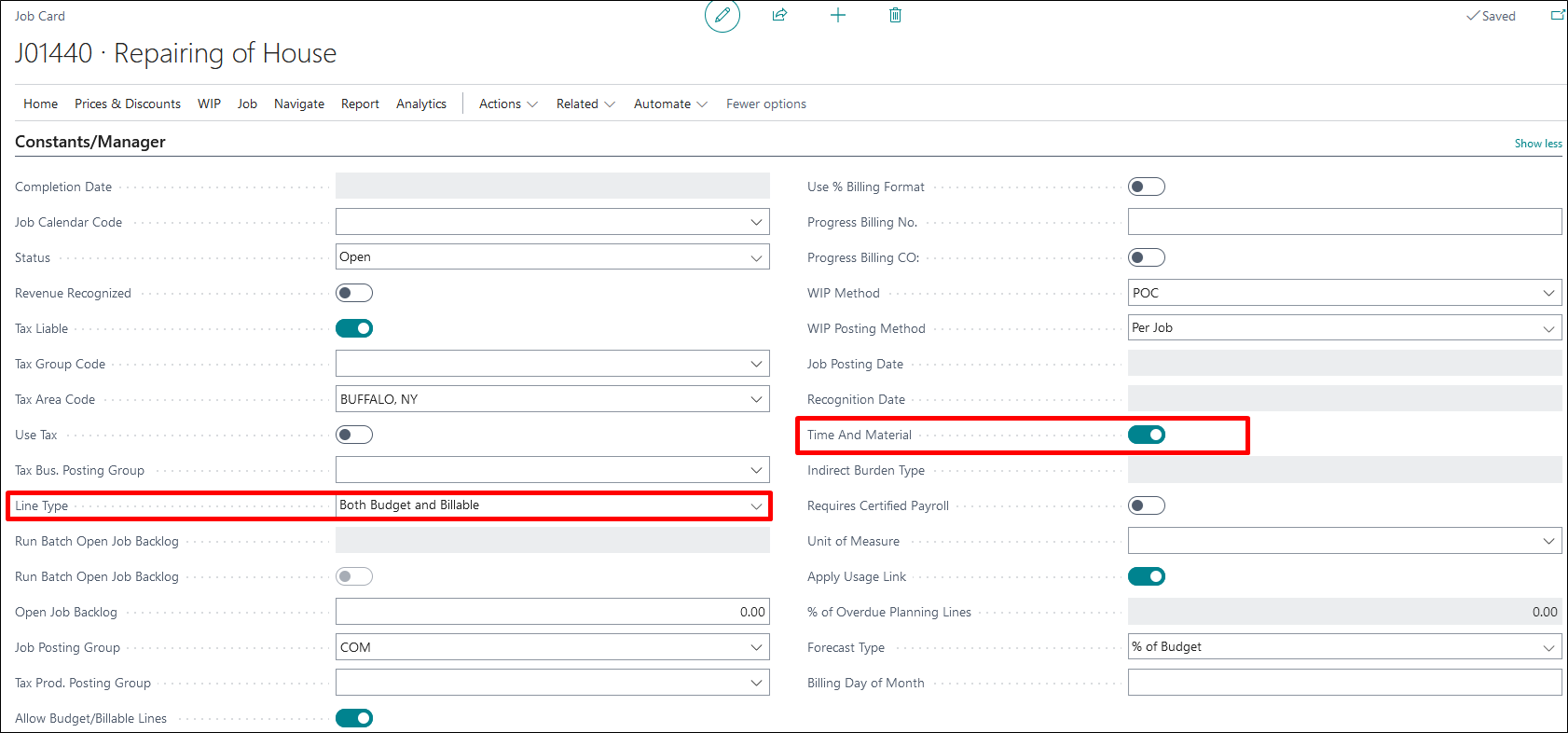Click the plus icon to create new
1568x733 pixels.
837,15
